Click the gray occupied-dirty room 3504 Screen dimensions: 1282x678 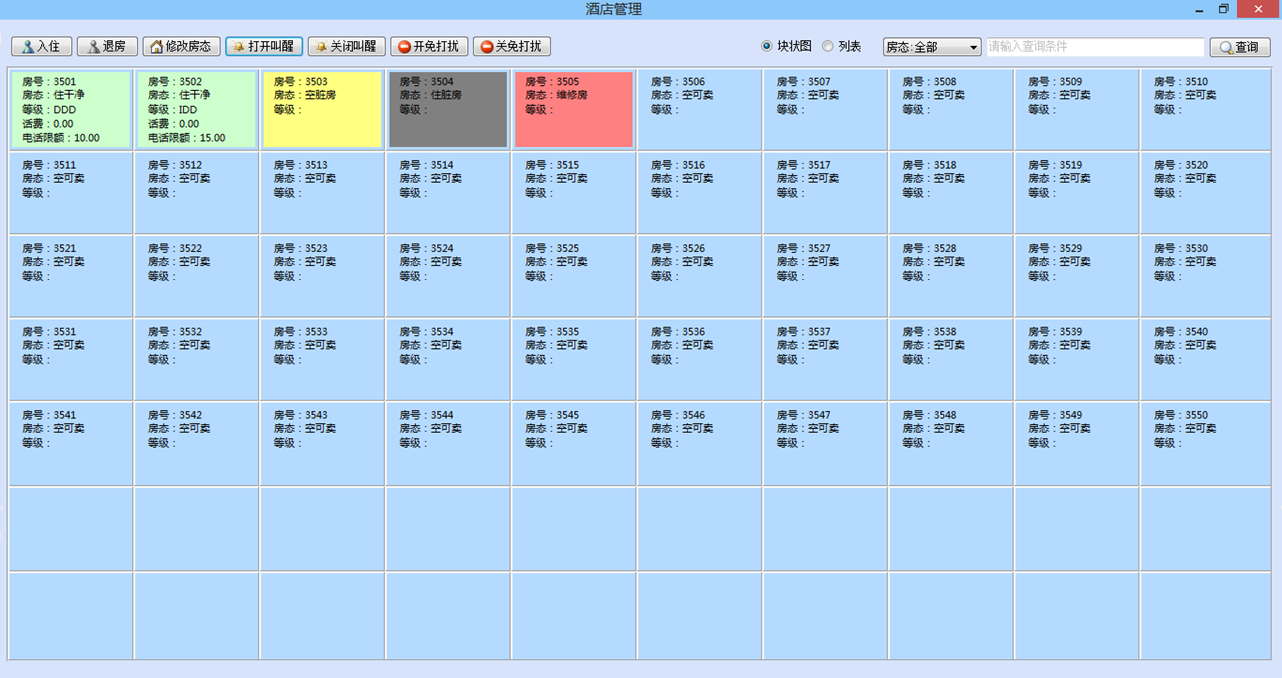click(448, 109)
